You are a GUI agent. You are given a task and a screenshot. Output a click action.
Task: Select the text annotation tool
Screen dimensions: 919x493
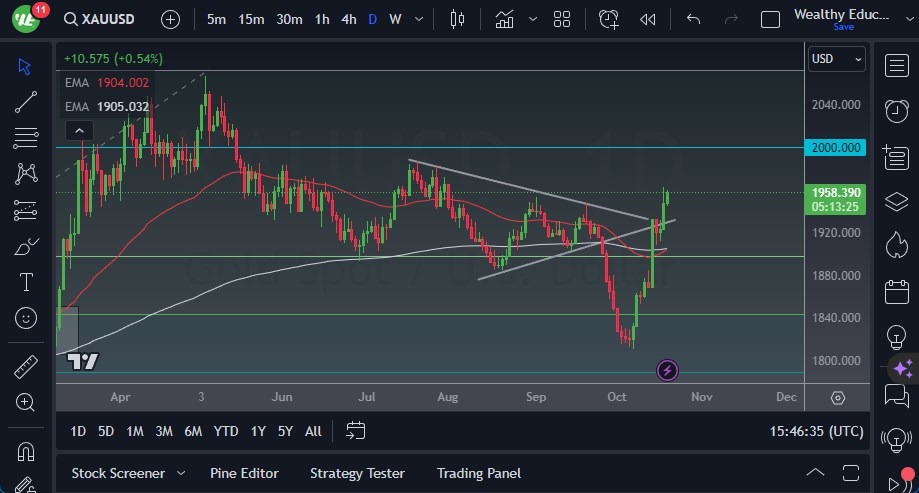[26, 282]
